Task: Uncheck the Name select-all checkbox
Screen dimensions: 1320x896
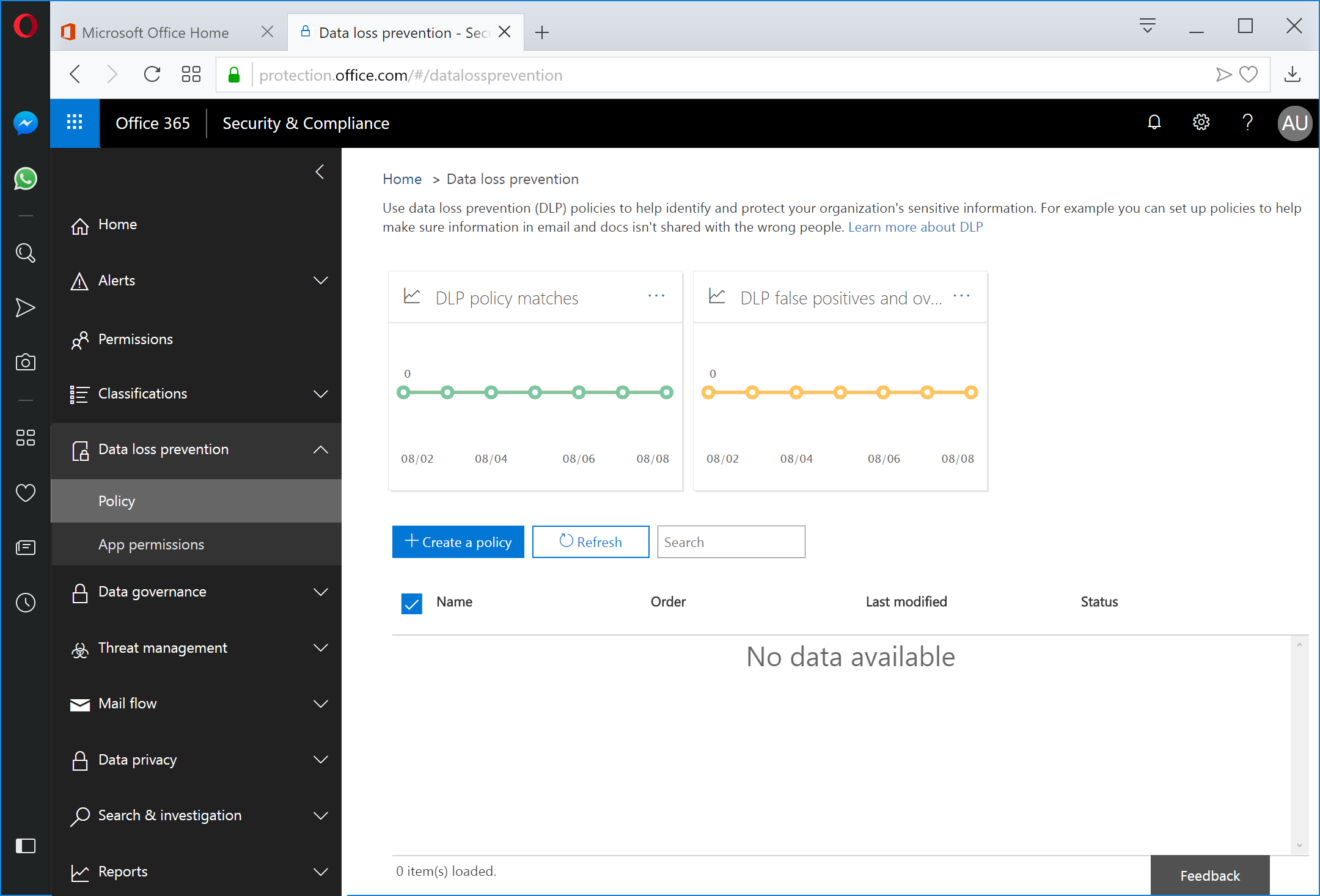Action: pyautogui.click(x=411, y=603)
